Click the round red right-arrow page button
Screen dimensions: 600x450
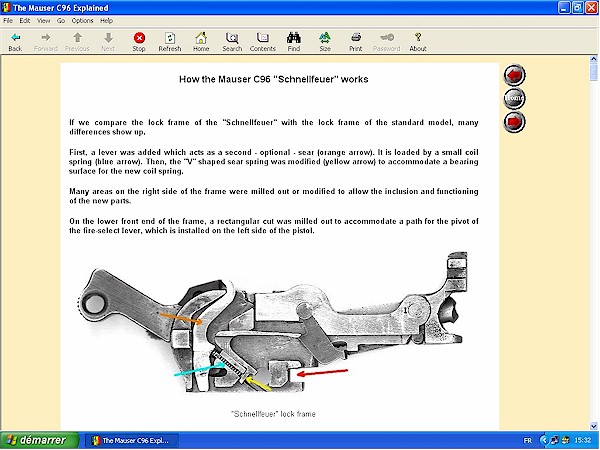514,122
